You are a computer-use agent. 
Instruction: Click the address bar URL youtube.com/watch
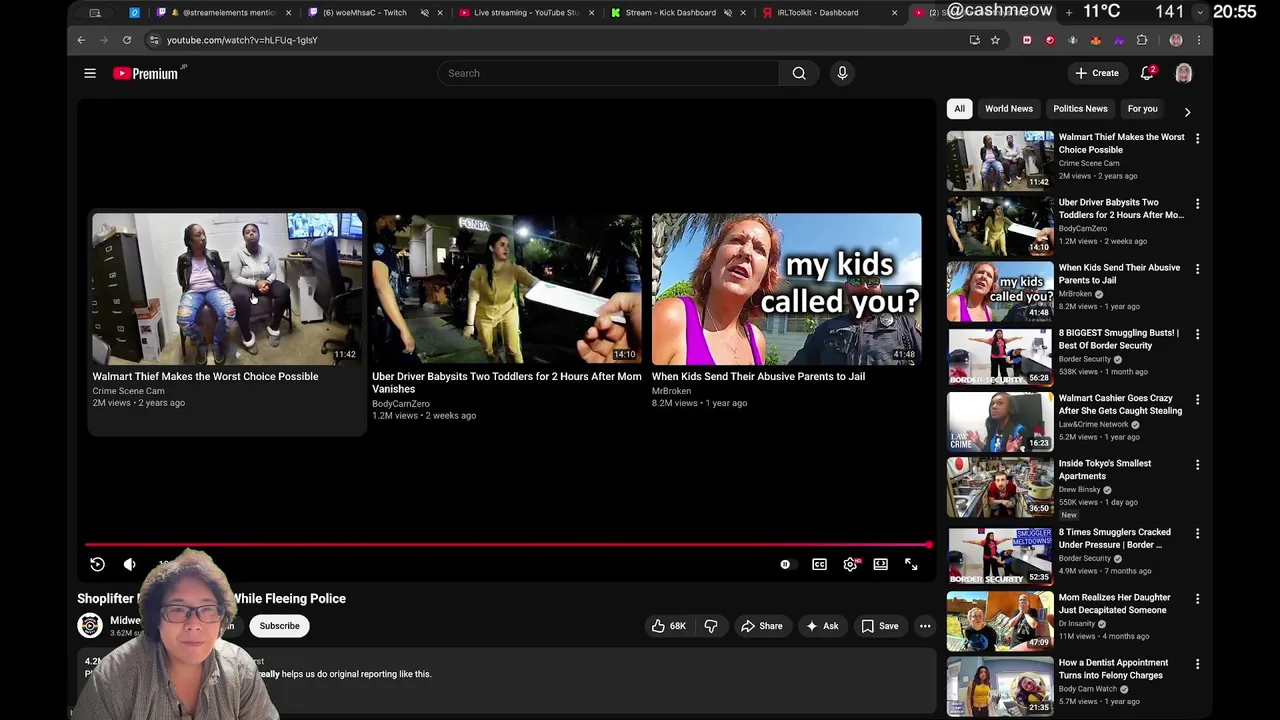tap(242, 40)
